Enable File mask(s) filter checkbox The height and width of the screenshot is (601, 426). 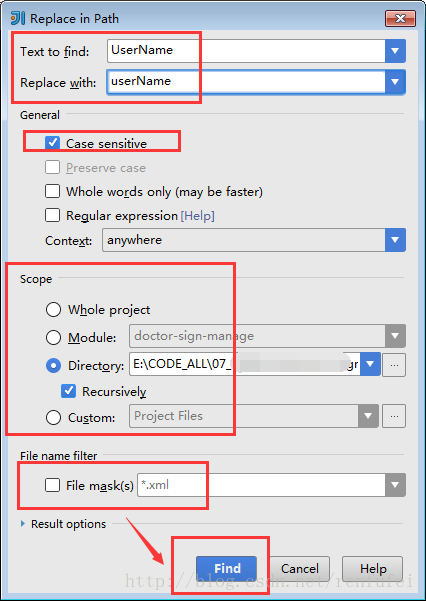coord(53,485)
